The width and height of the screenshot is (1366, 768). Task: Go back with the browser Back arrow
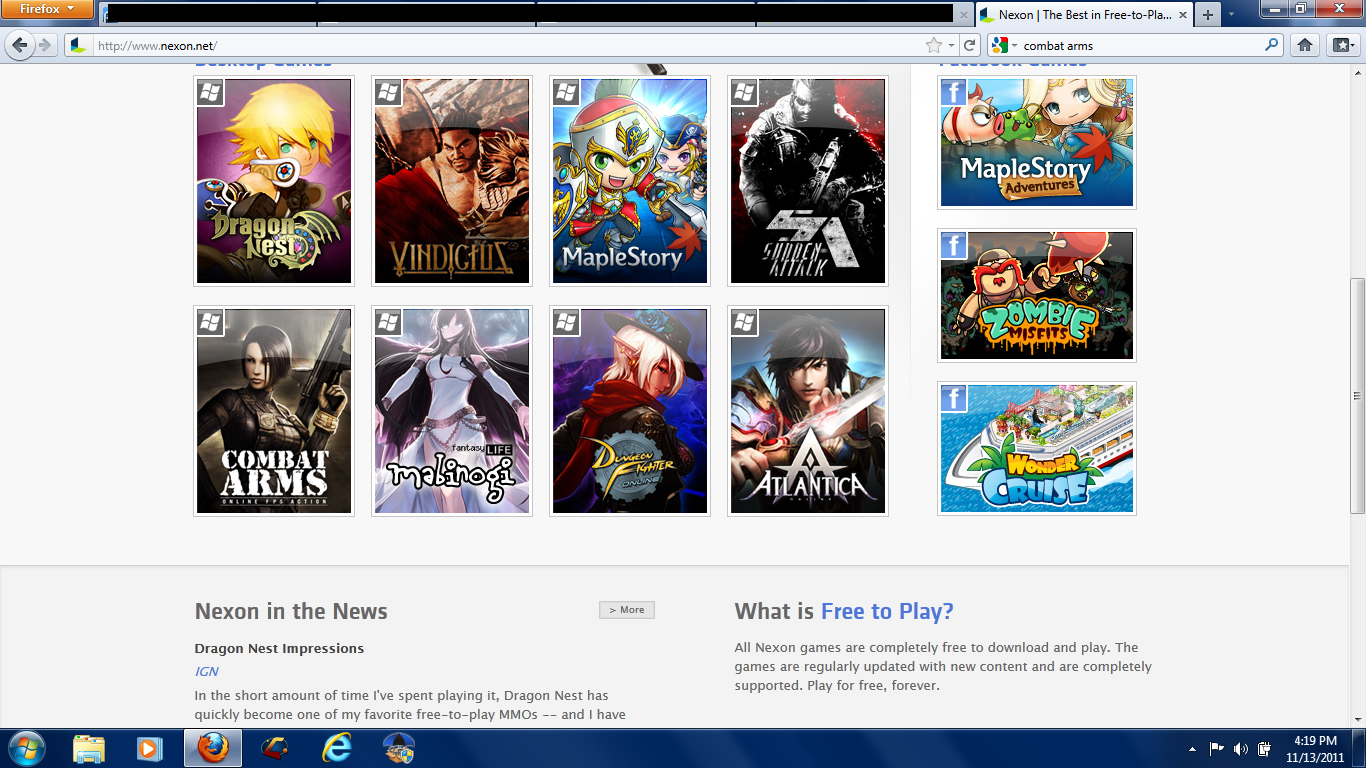pyautogui.click(x=20, y=45)
